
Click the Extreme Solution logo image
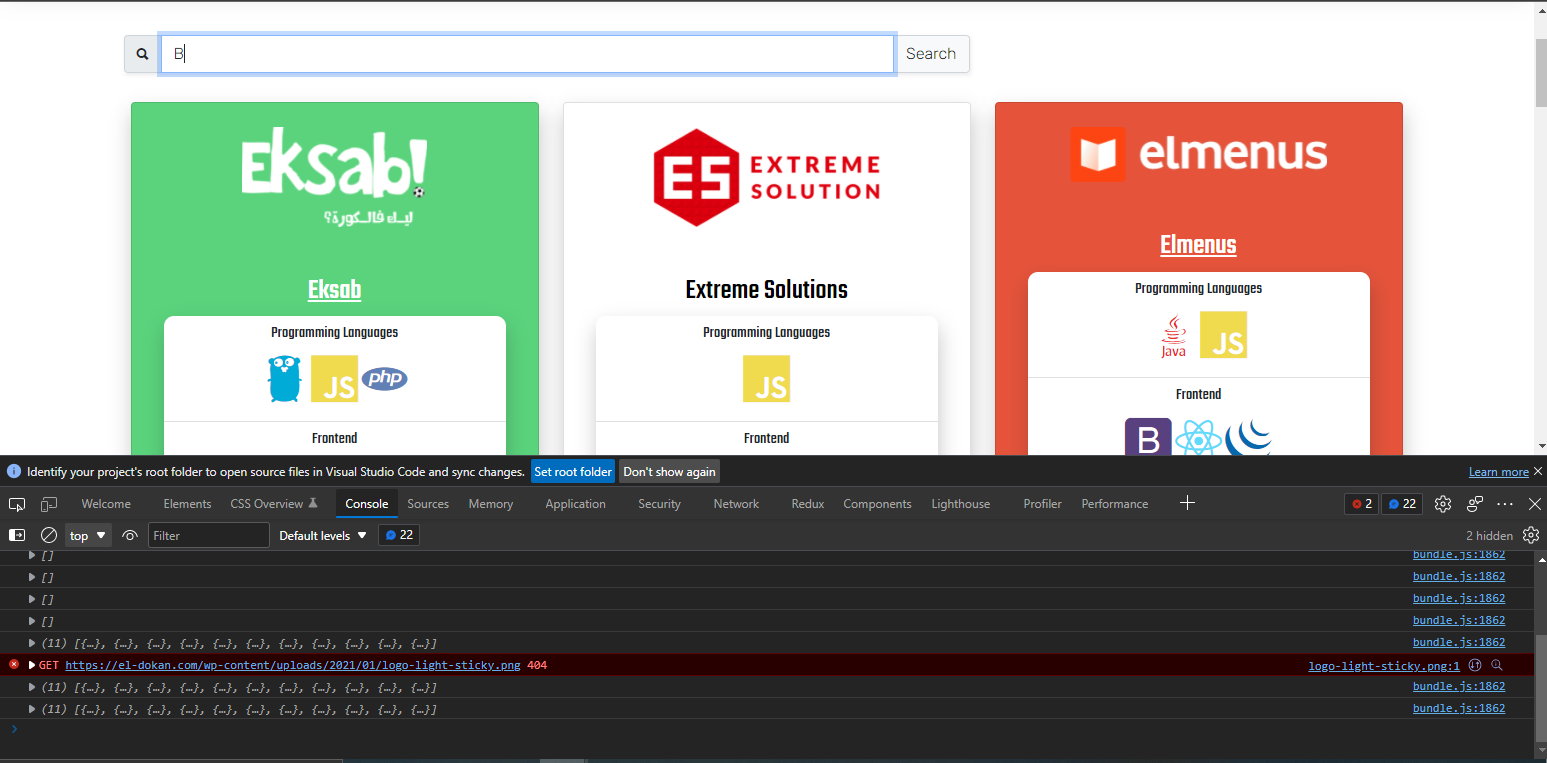click(x=767, y=177)
